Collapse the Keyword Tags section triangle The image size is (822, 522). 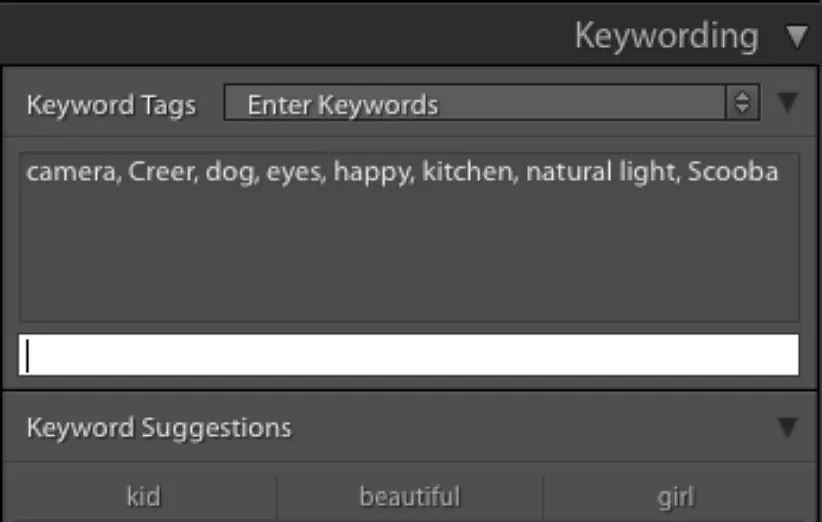788,103
